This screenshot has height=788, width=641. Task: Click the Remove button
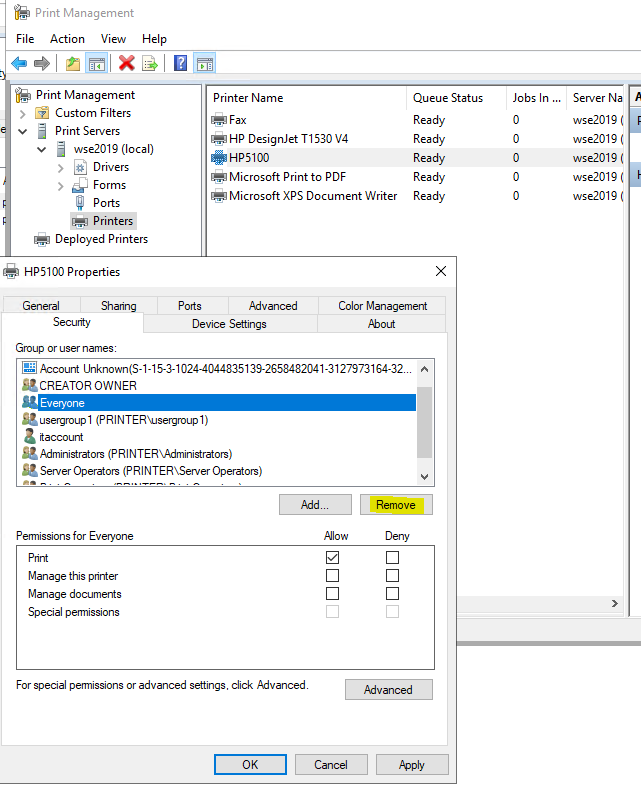click(396, 505)
